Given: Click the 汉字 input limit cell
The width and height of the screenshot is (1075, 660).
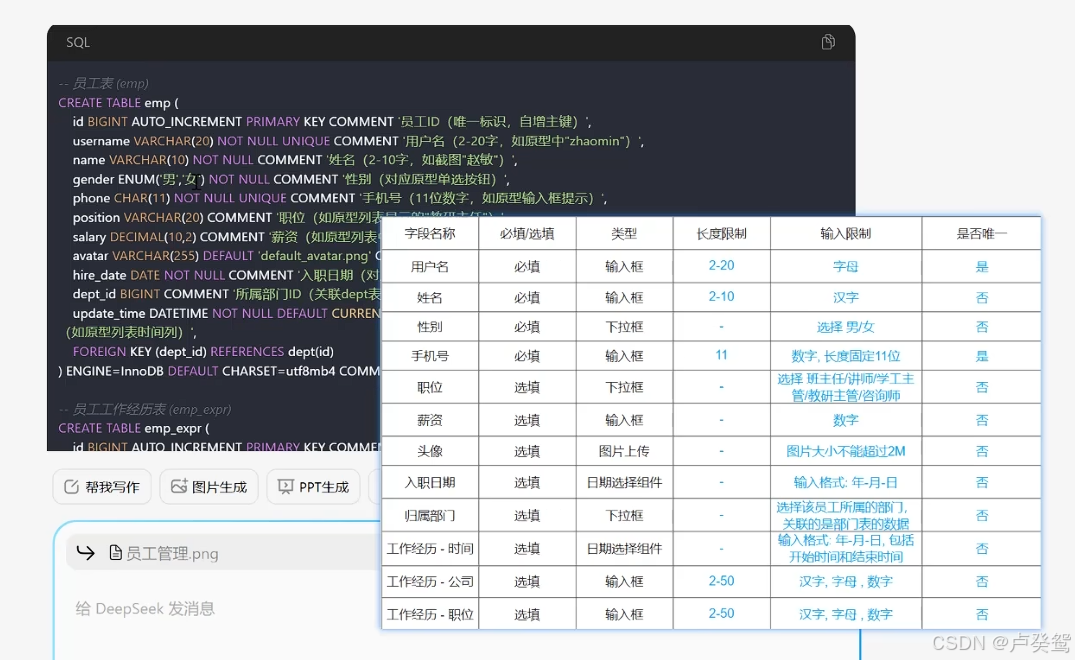Looking at the screenshot, I should [x=845, y=297].
